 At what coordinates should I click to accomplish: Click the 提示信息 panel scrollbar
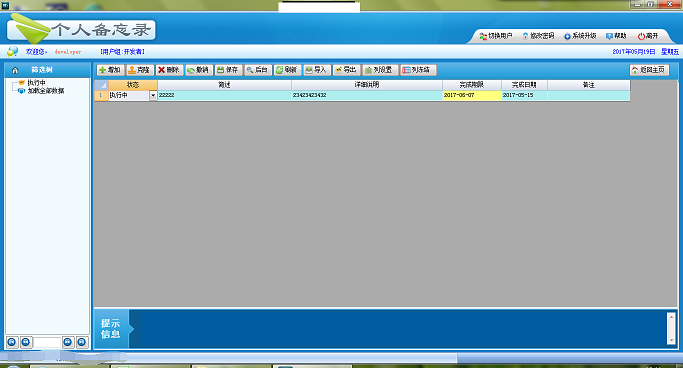point(671,328)
